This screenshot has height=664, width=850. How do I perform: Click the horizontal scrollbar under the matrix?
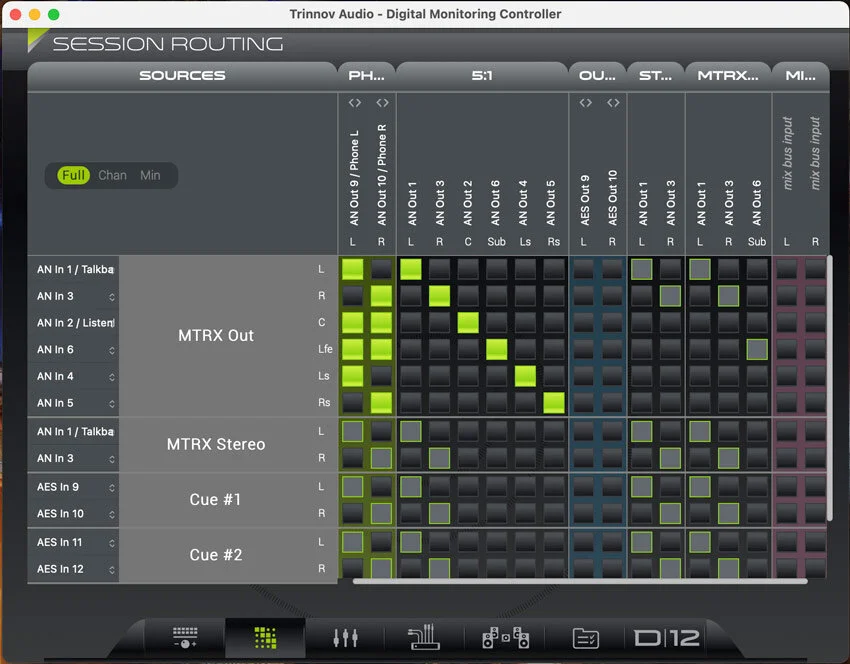tap(580, 581)
